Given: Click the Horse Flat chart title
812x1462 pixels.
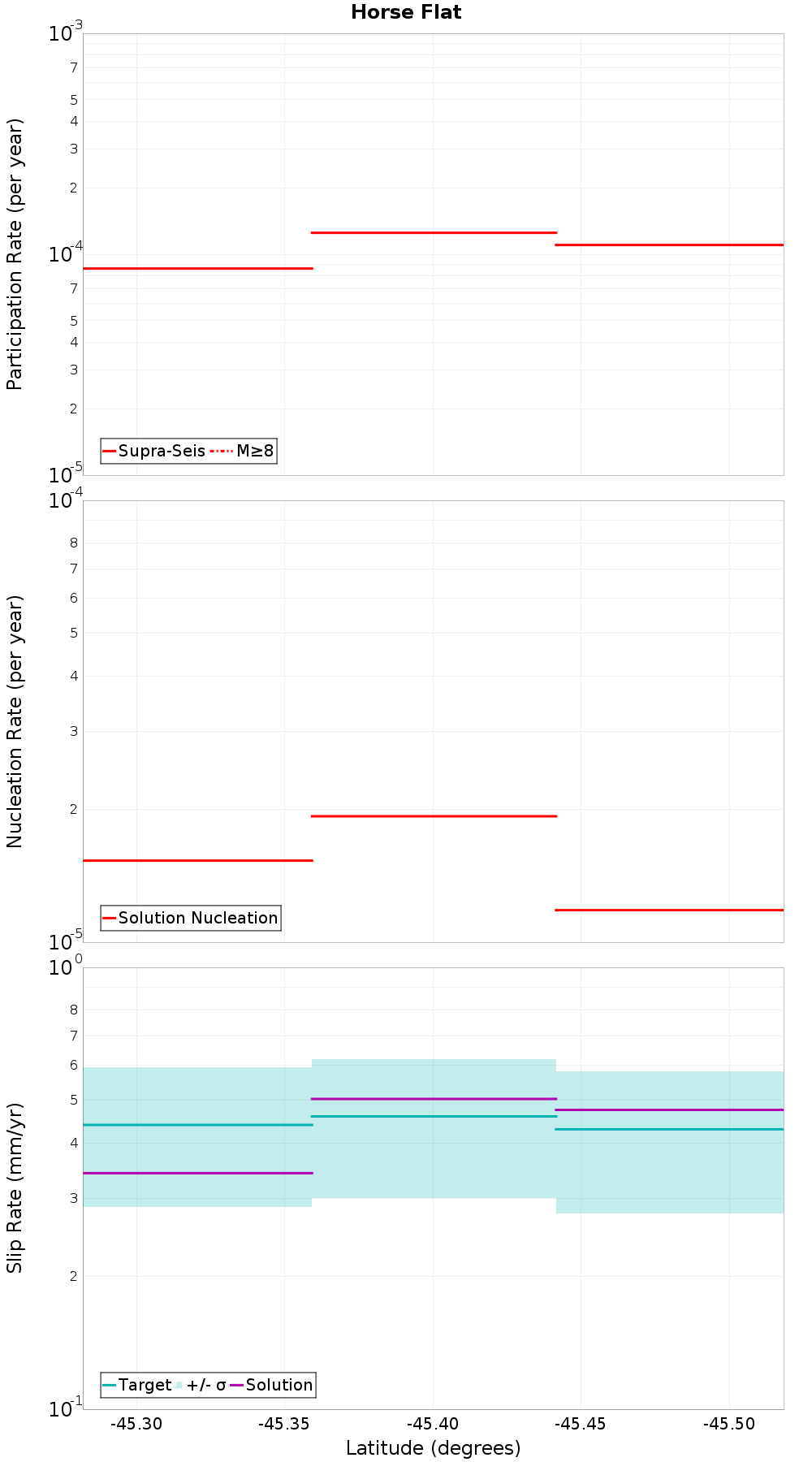Looking at the screenshot, I should click(x=406, y=12).
